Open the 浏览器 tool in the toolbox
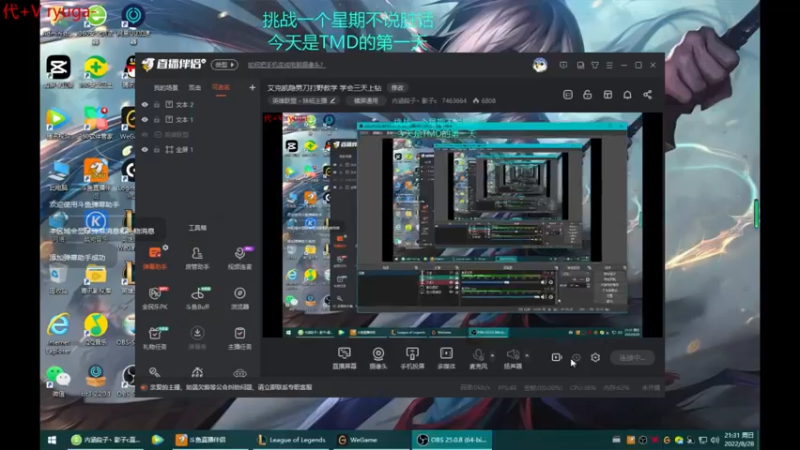800x450 pixels. tap(239, 298)
